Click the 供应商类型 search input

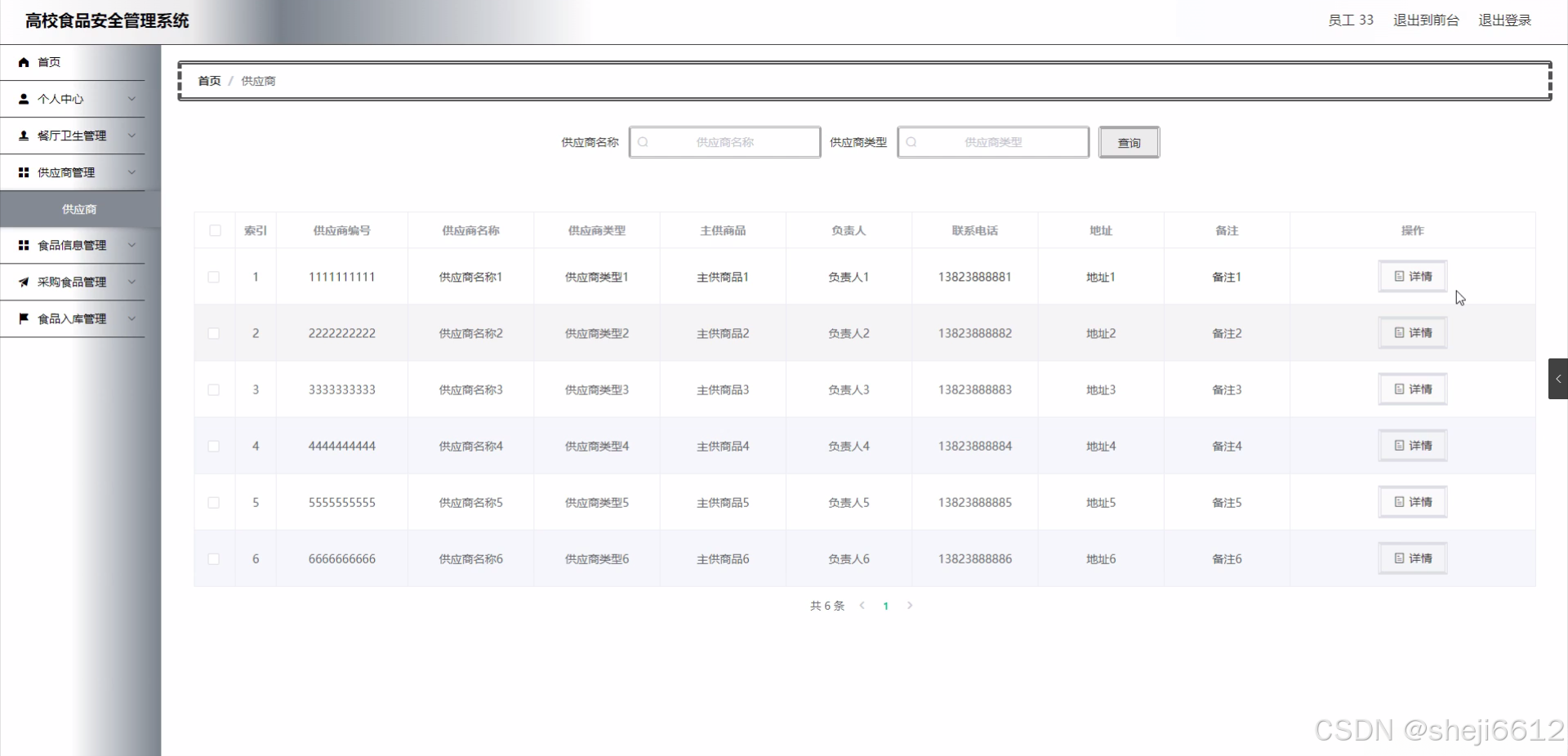[993, 142]
